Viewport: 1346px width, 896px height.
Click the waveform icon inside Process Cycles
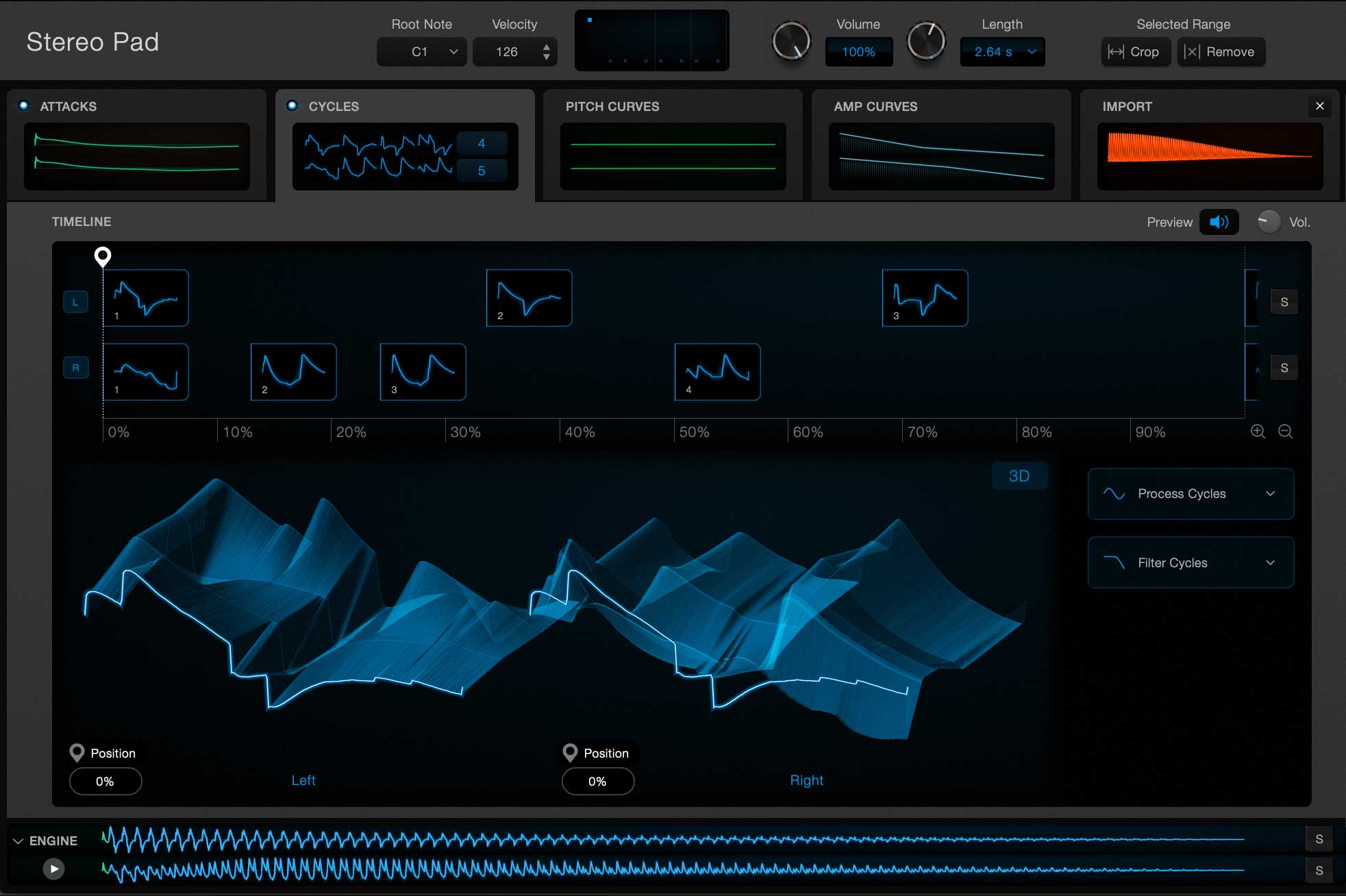(x=1115, y=493)
